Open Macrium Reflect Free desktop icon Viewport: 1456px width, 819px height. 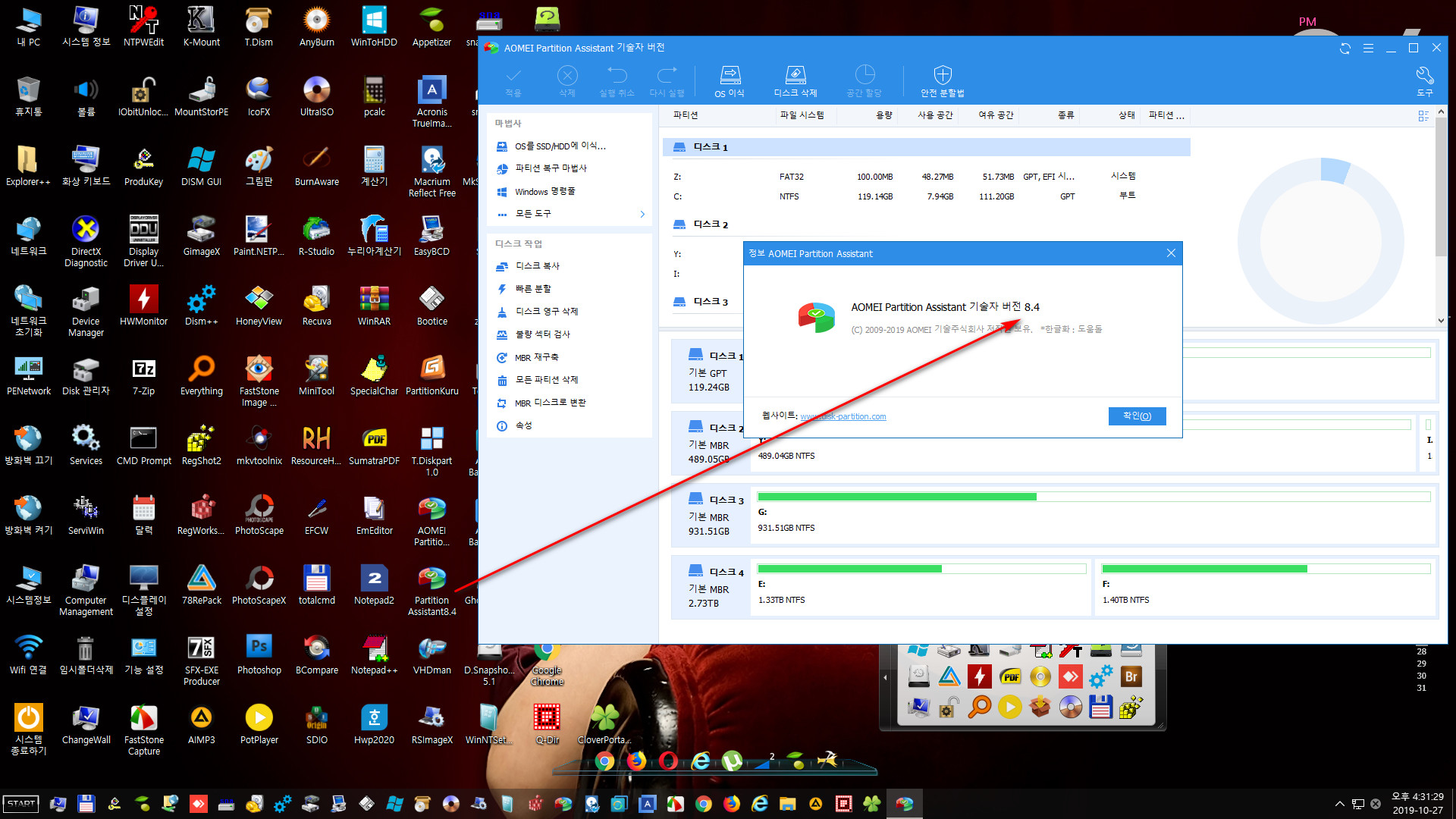click(x=431, y=171)
